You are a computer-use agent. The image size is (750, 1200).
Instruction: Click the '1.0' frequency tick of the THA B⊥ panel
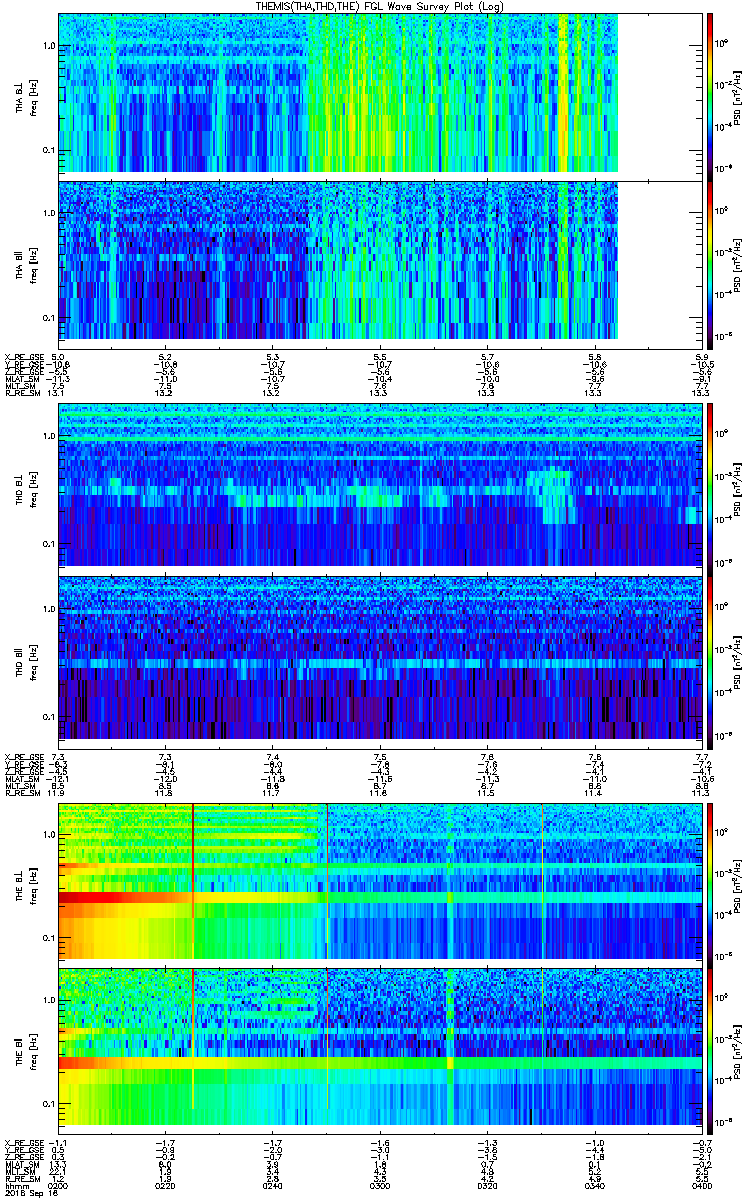tap(49, 47)
